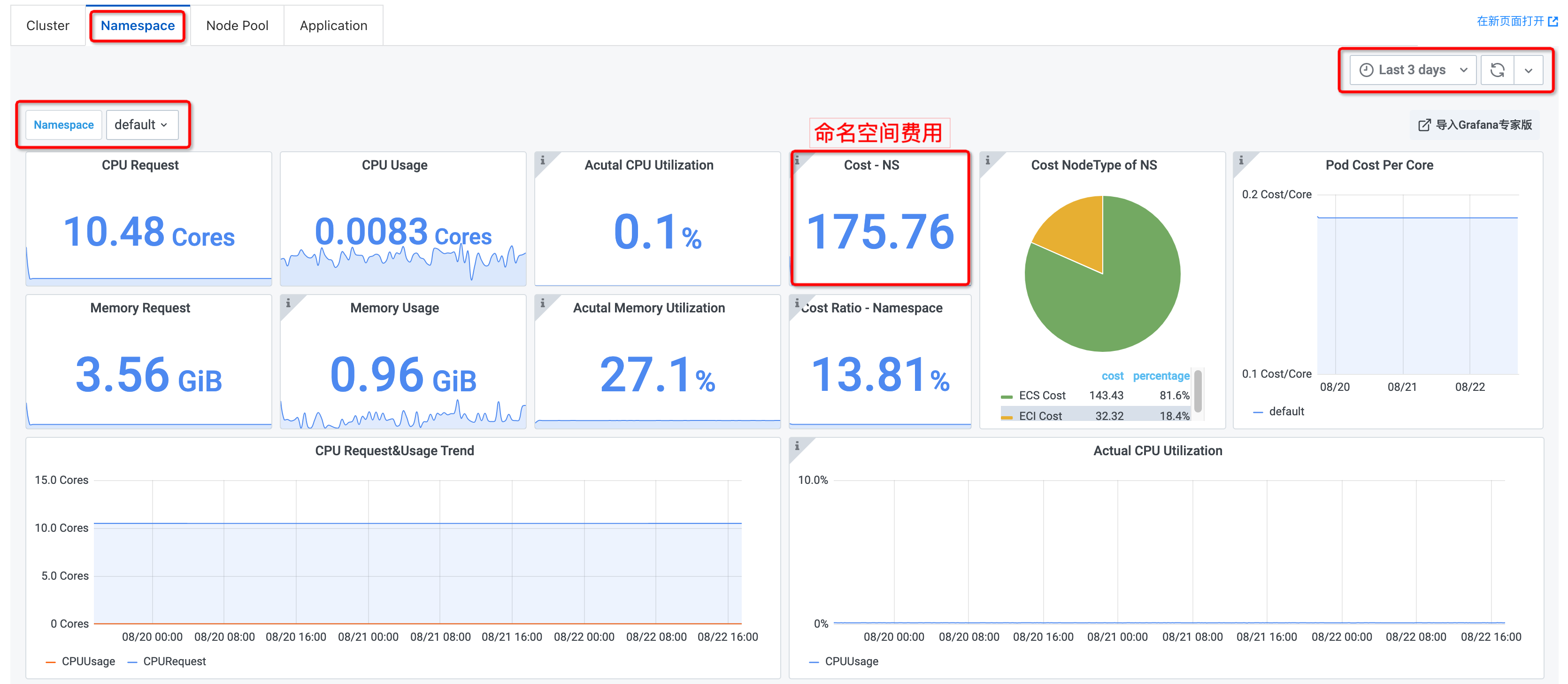The image size is (1568, 684).
Task: Click the ECS Cost green legend swatch
Action: pyautogui.click(x=1006, y=396)
